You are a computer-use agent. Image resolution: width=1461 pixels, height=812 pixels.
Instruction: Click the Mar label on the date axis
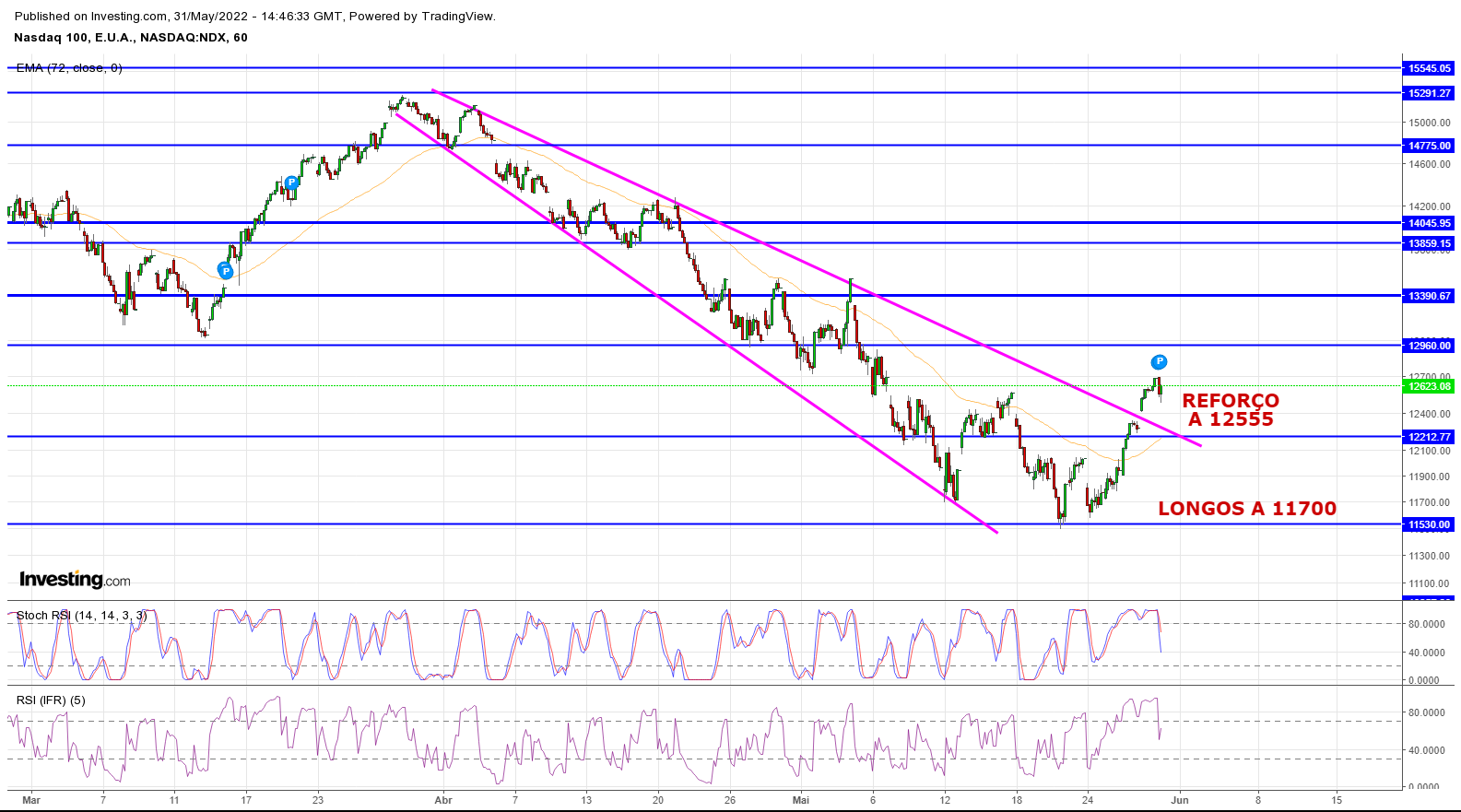(31, 800)
